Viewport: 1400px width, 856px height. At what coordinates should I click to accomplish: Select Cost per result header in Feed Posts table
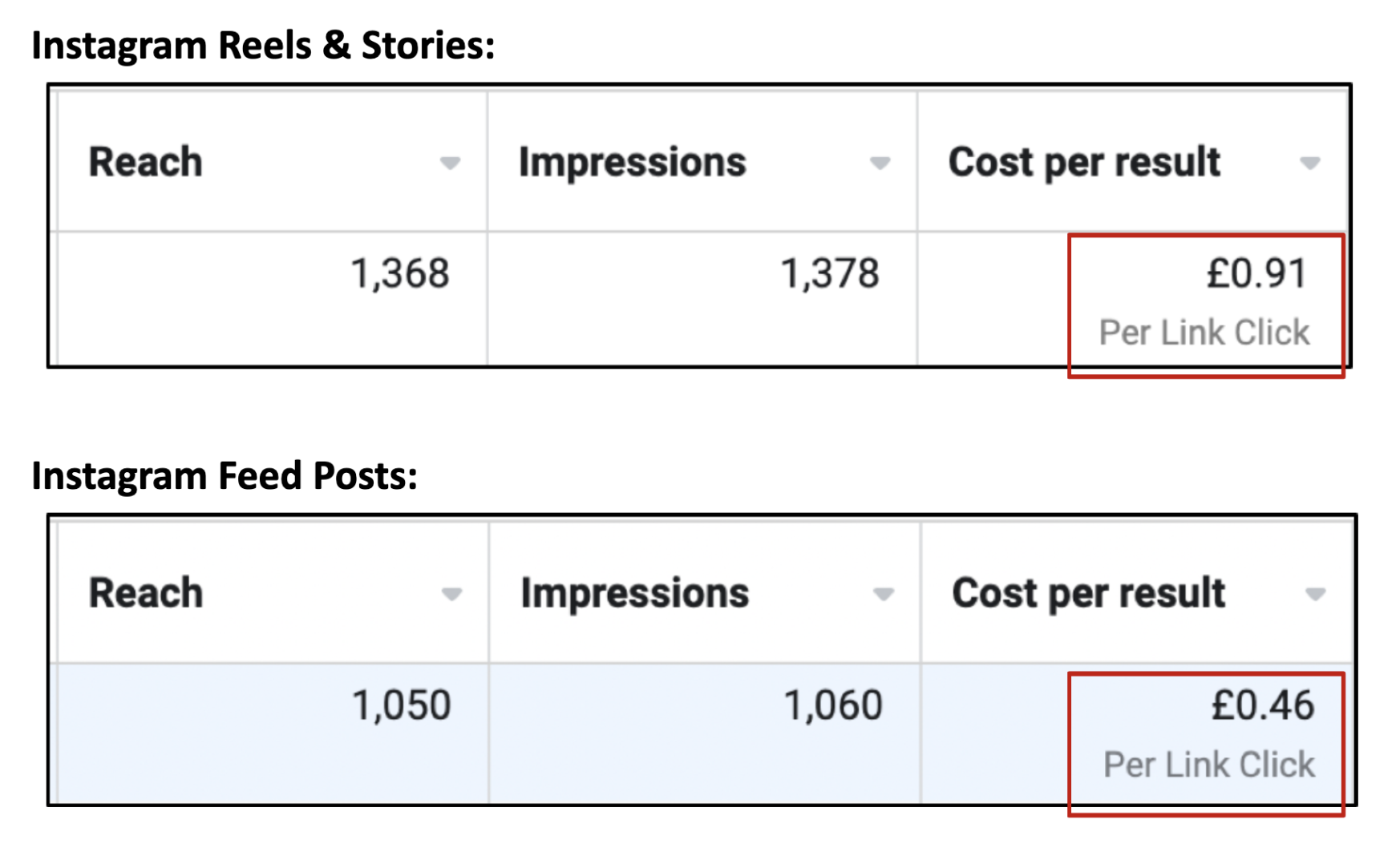1088,593
